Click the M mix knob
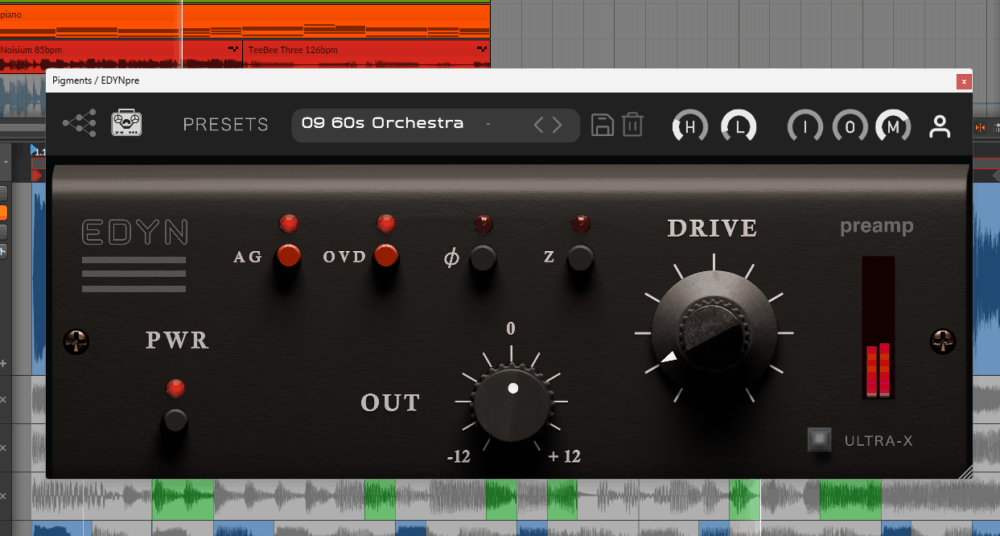Screen dimensions: 1000x536 pyautogui.click(x=893, y=127)
